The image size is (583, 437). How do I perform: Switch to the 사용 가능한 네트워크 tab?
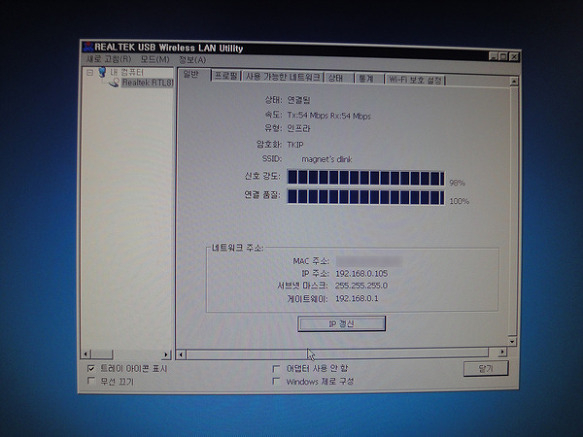(x=283, y=77)
